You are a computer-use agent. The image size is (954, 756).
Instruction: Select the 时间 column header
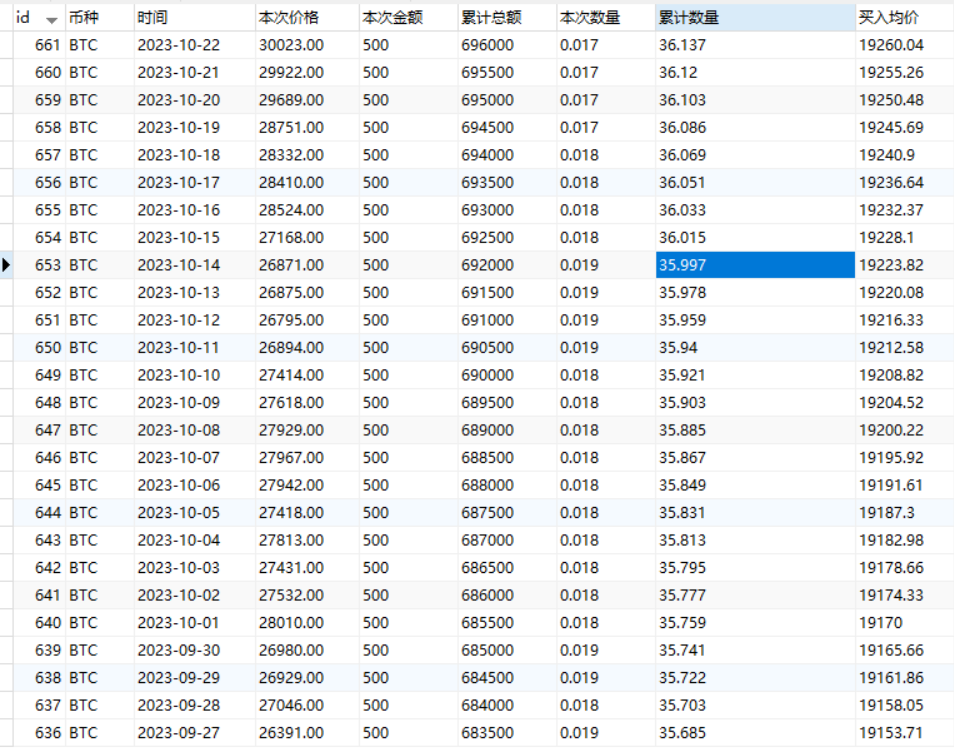[195, 17]
